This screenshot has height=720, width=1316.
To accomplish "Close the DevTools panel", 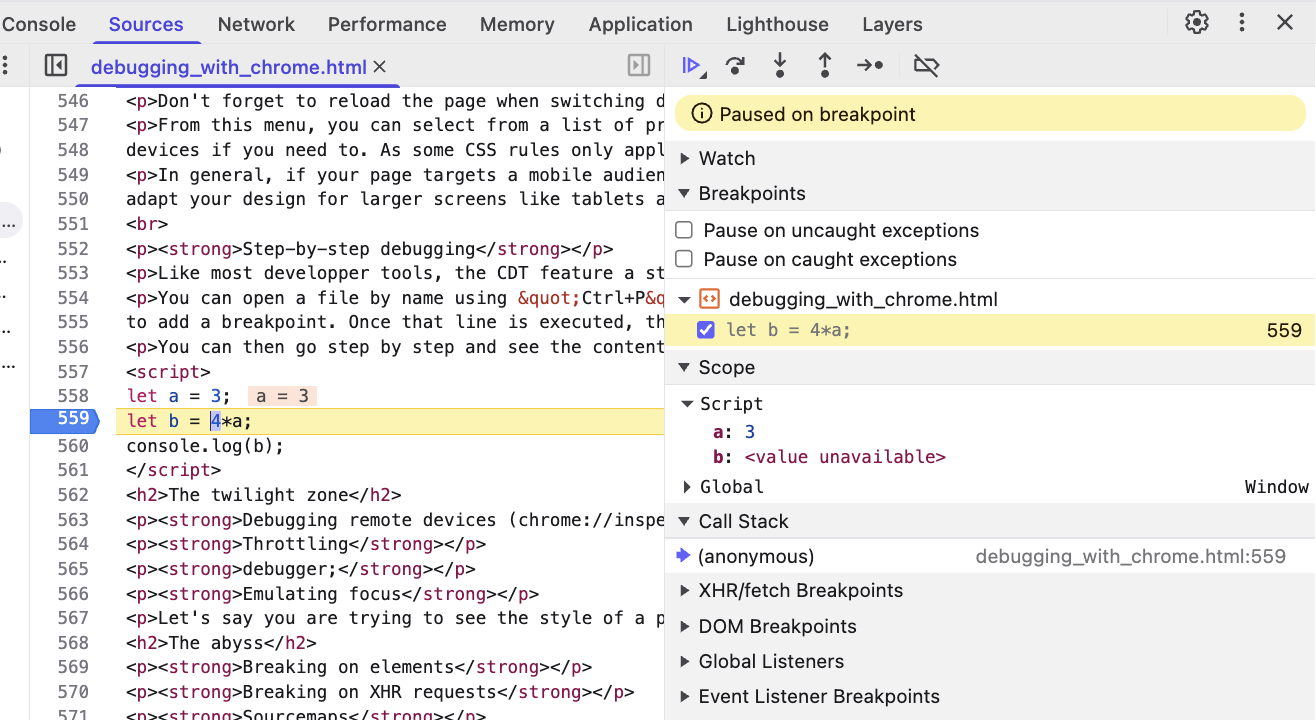I will [1285, 23].
